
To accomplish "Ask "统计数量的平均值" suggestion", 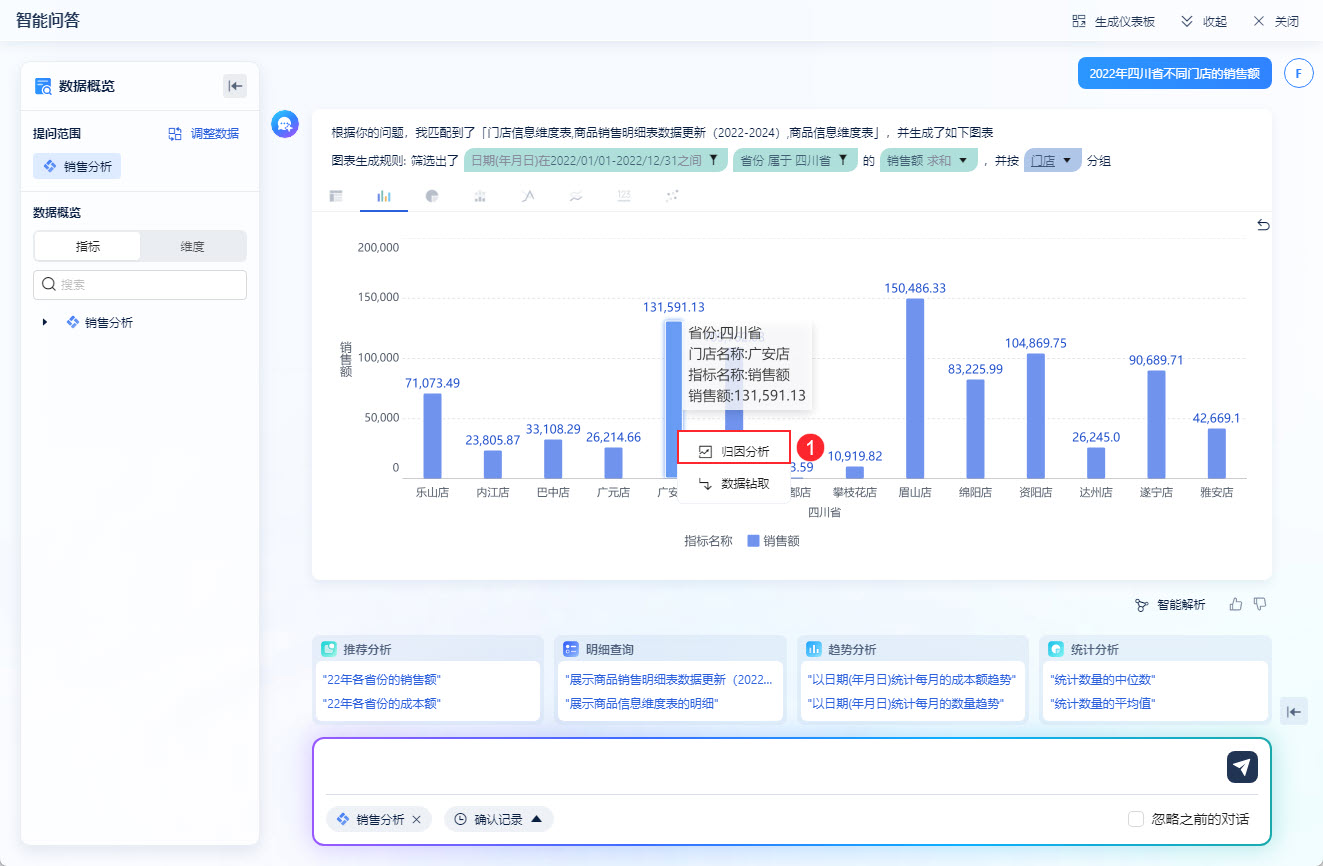I will pyautogui.click(x=1103, y=703).
